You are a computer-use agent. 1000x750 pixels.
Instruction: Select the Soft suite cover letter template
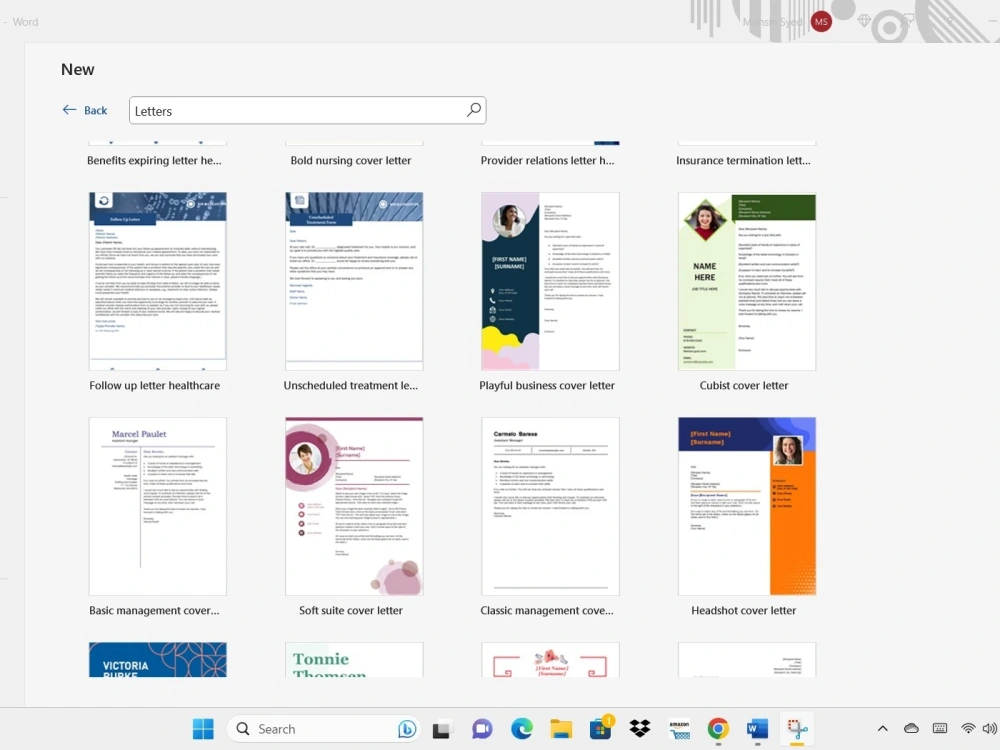(353, 506)
